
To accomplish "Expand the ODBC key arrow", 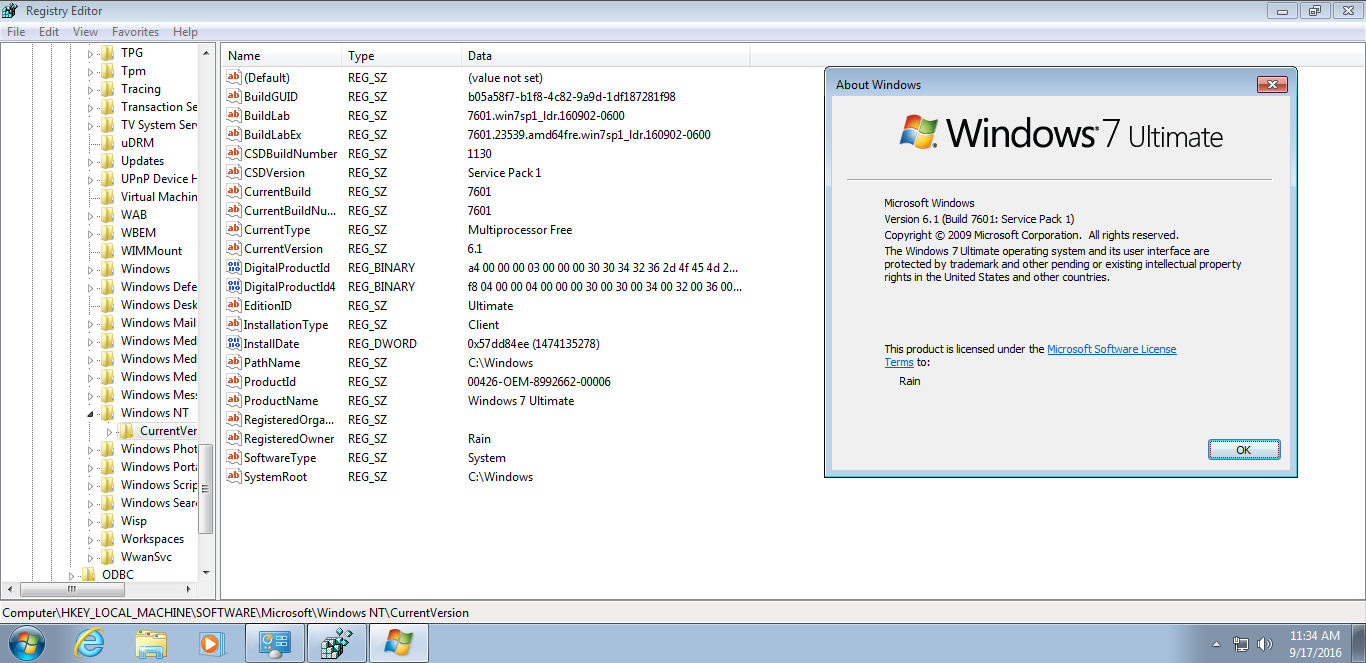I will click(x=71, y=575).
